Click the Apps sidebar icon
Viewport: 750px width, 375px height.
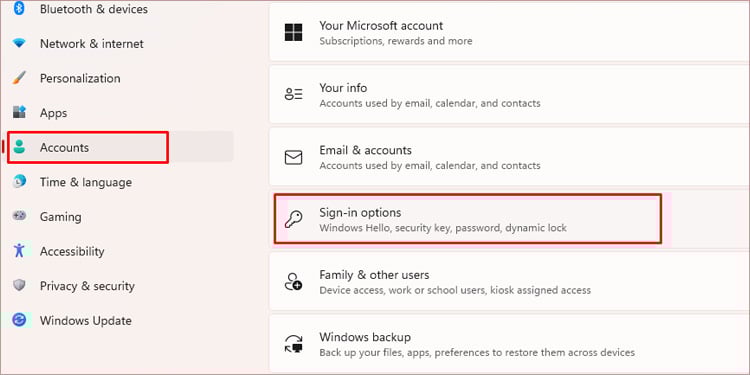[19, 113]
